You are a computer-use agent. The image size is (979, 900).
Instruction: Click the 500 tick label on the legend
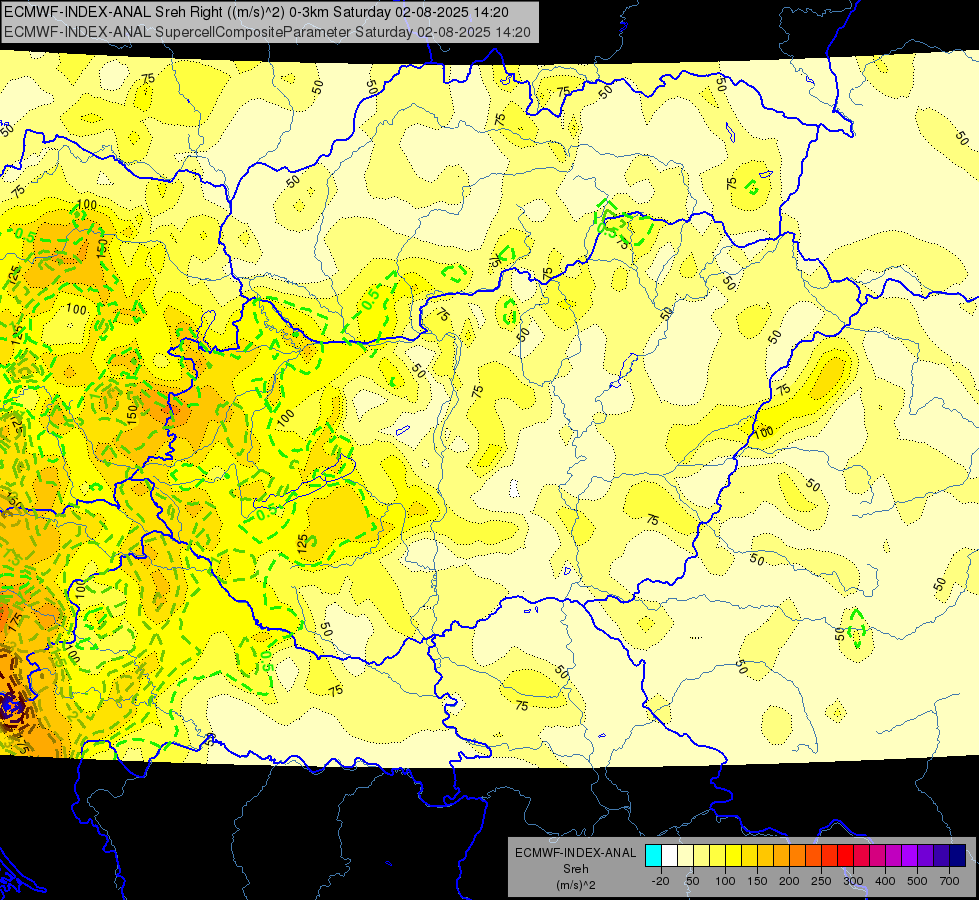[x=917, y=881]
